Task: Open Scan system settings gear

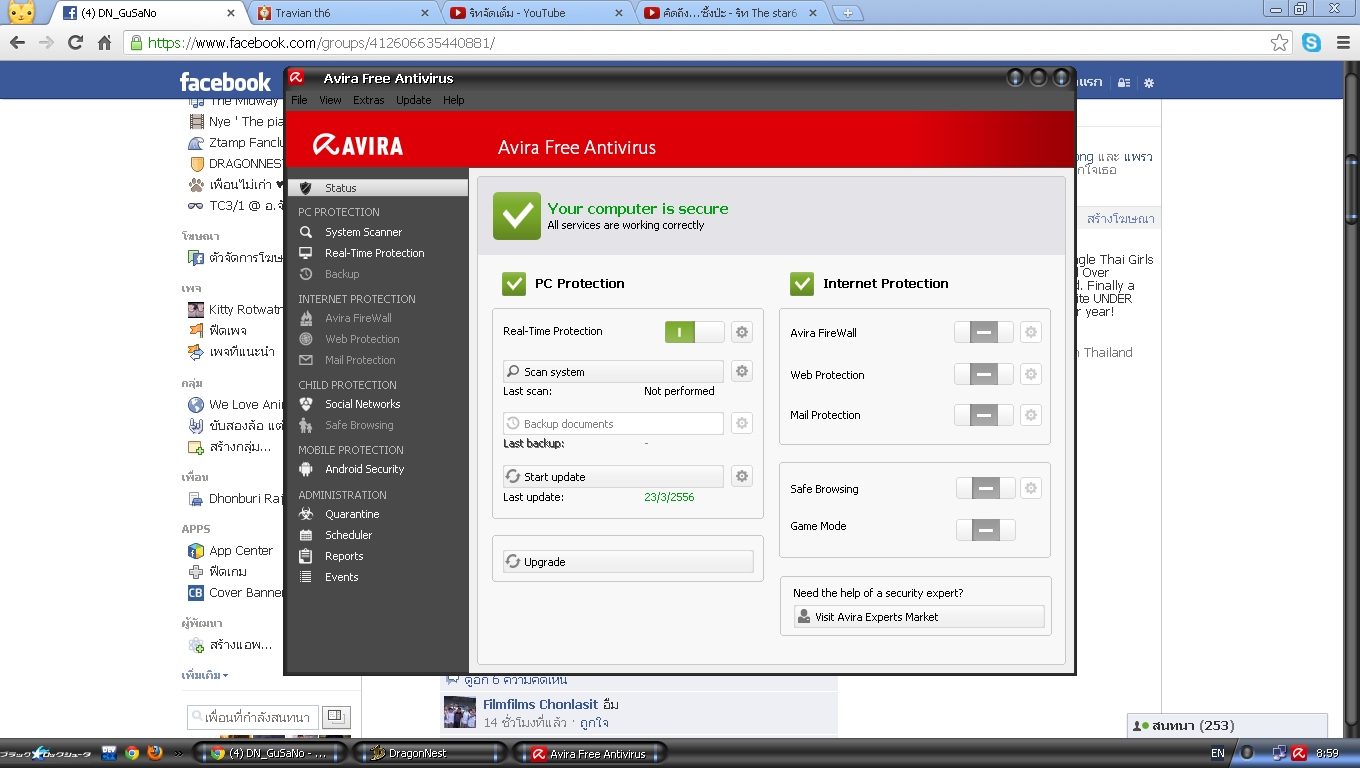Action: pos(742,372)
